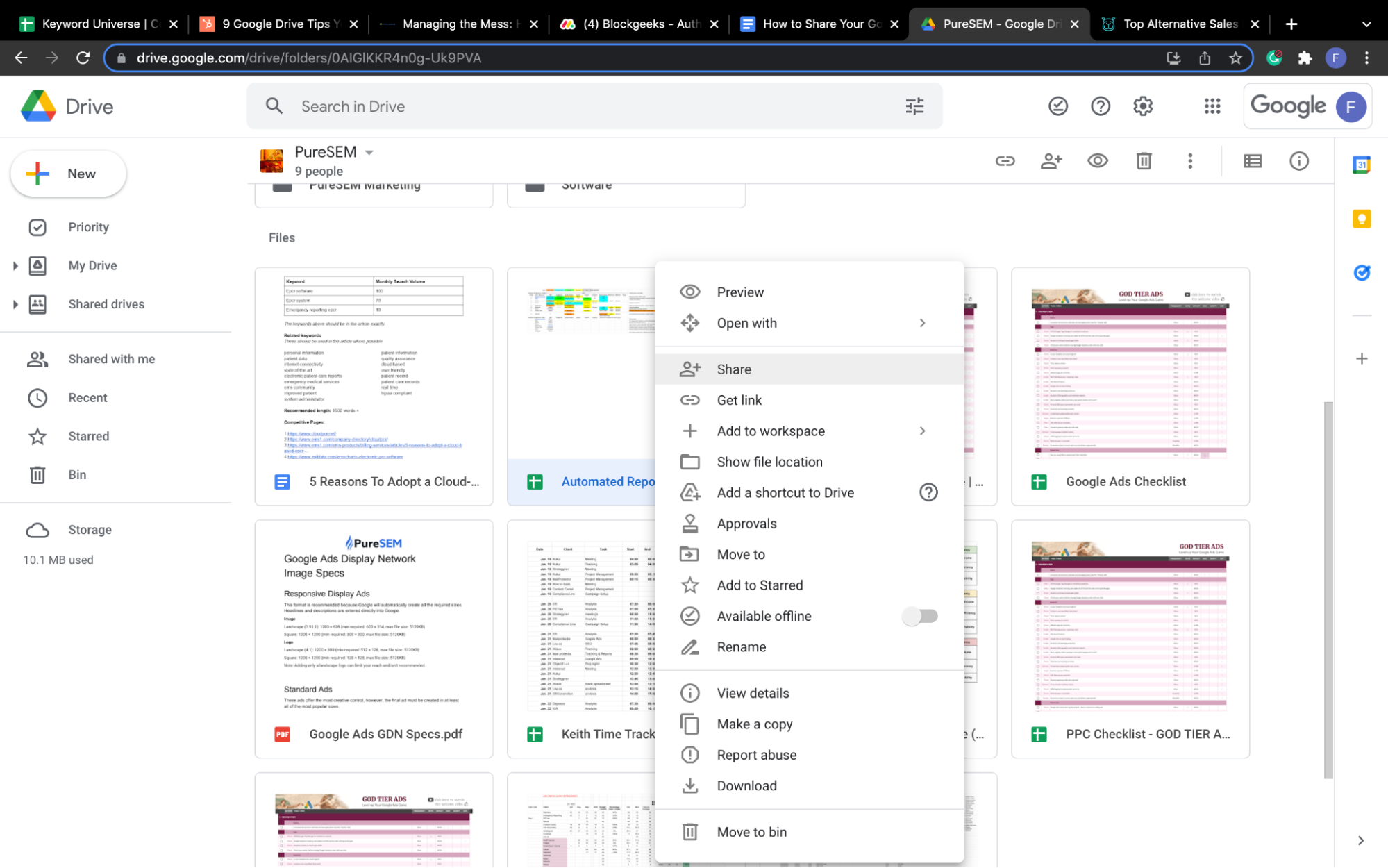Click the install app icon in the address bar
1388x868 pixels.
1173,58
